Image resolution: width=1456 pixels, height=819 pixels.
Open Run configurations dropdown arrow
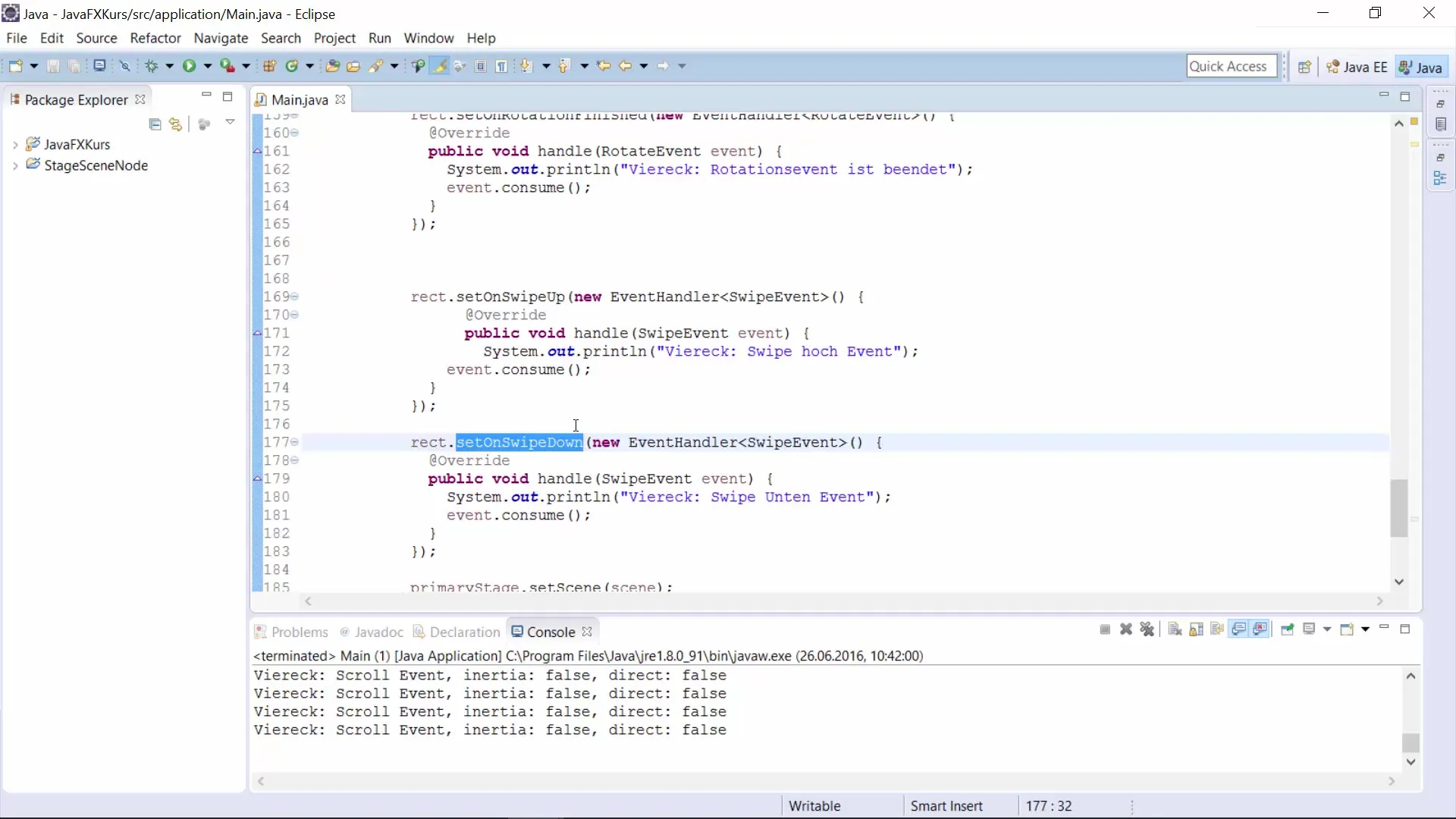pyautogui.click(x=208, y=66)
